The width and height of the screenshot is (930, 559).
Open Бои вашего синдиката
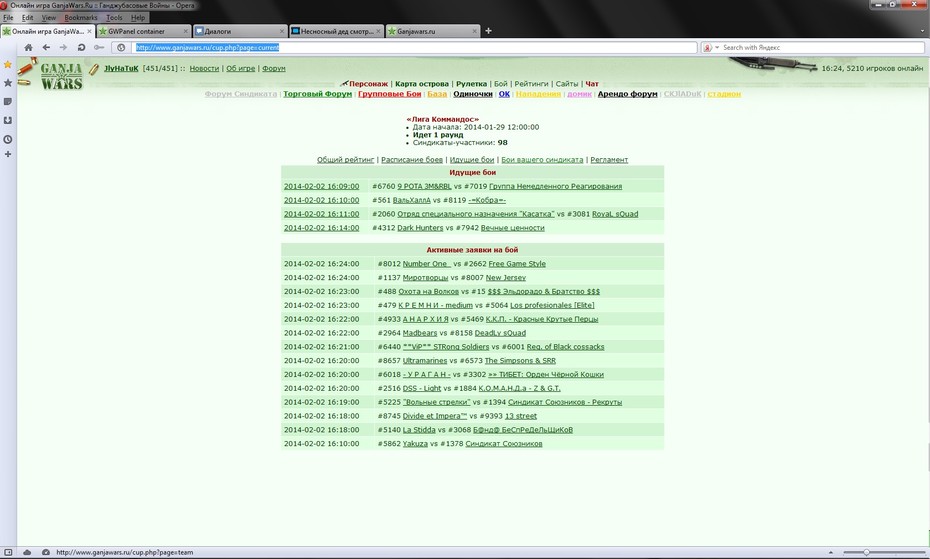point(542,160)
